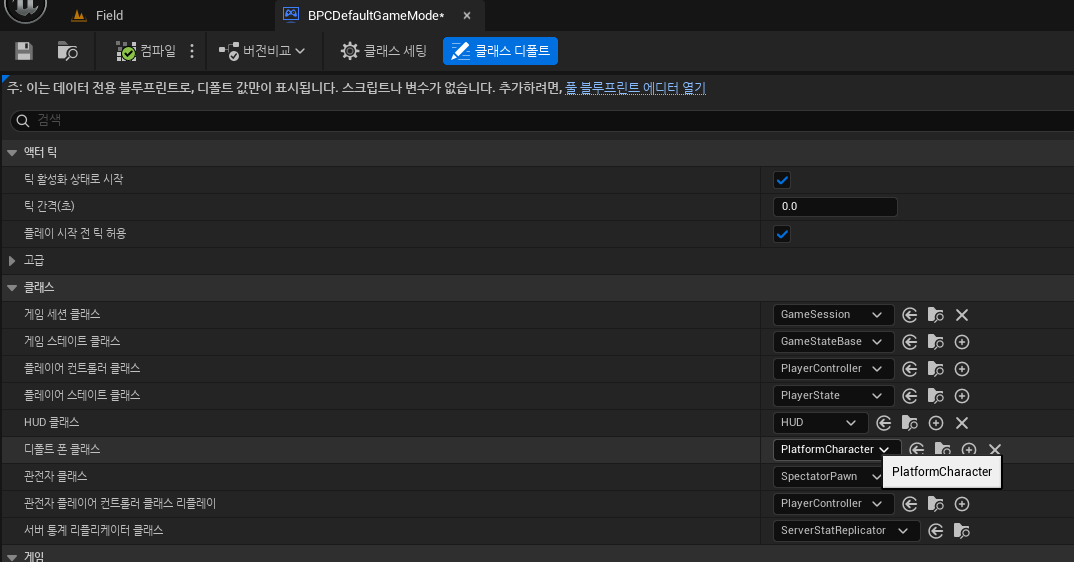Add new class for PlayerState row
1074x562 pixels.
[962, 395]
